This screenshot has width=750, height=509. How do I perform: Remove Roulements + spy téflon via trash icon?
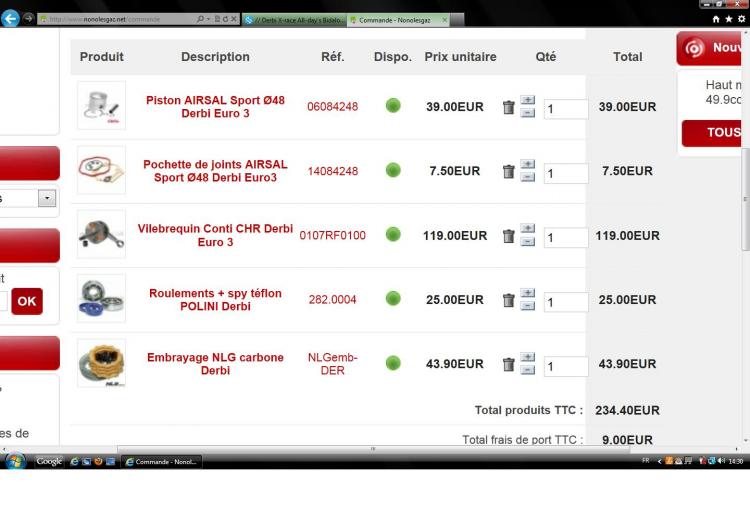(508, 300)
